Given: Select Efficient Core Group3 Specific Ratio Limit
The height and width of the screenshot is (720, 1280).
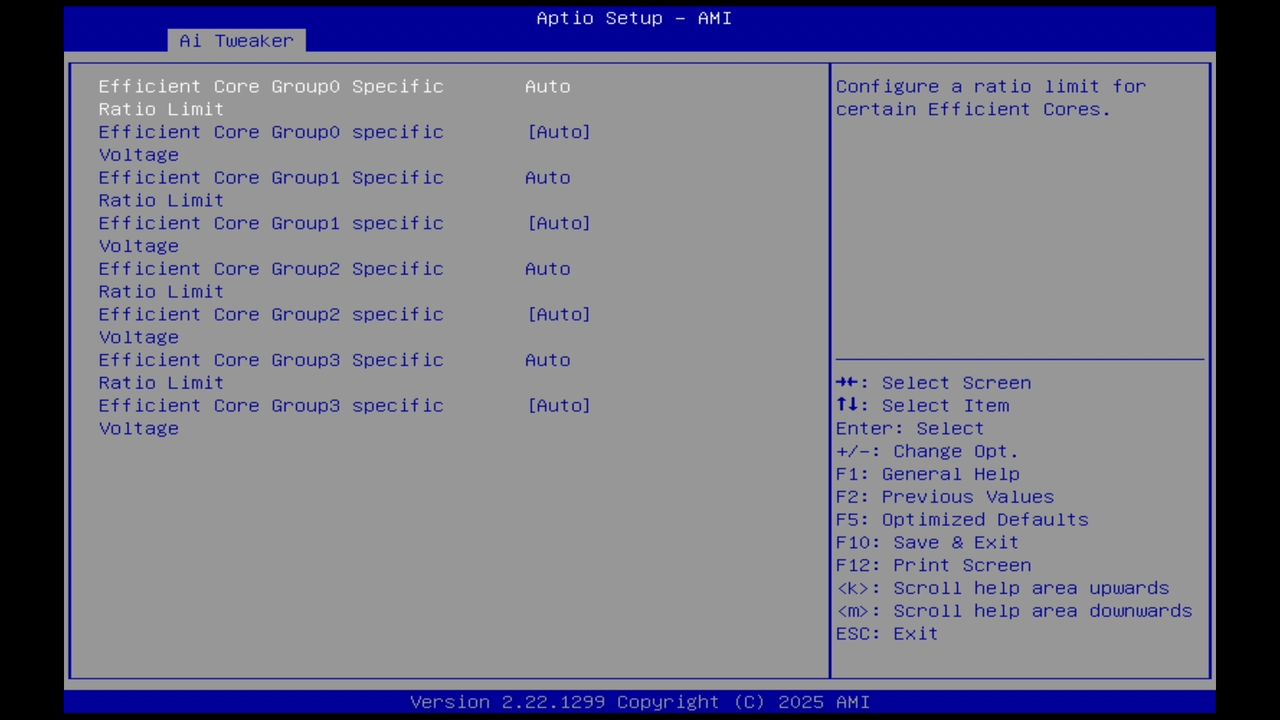Looking at the screenshot, I should pyautogui.click(x=271, y=371).
